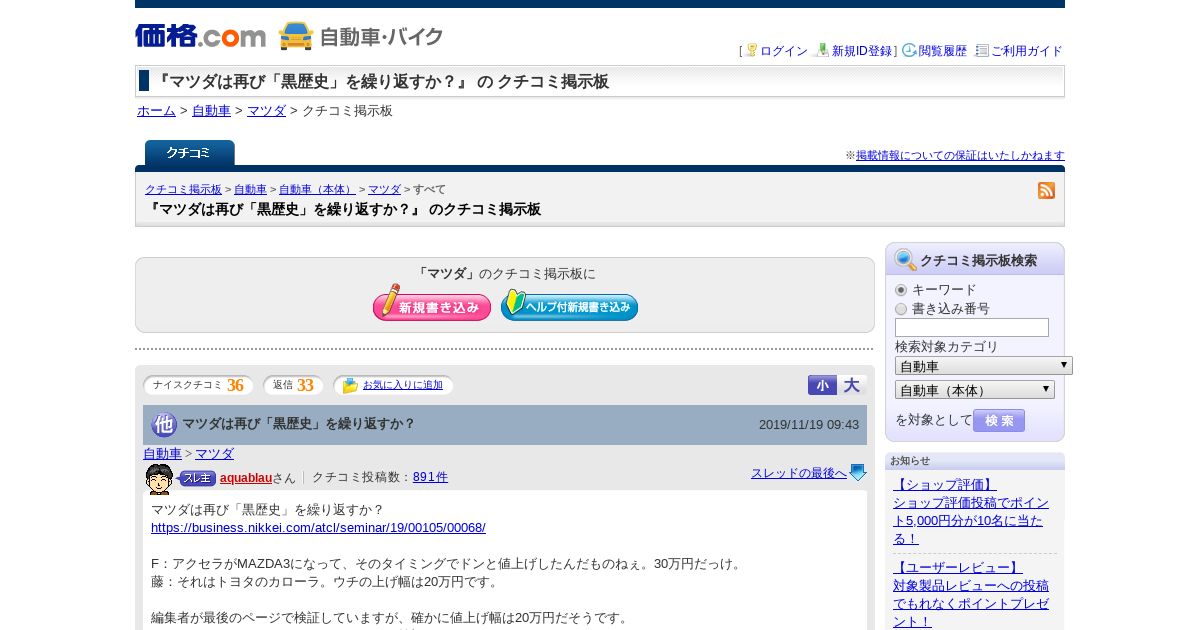This screenshot has height=630, width=1200.
Task: Open aquablau user profile link
Action: (x=246, y=478)
